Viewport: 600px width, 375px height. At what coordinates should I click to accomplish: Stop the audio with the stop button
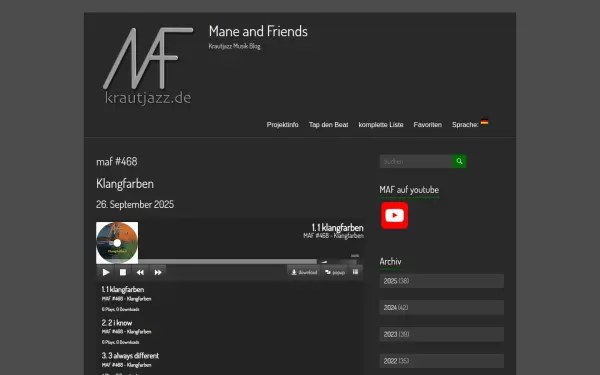point(123,272)
